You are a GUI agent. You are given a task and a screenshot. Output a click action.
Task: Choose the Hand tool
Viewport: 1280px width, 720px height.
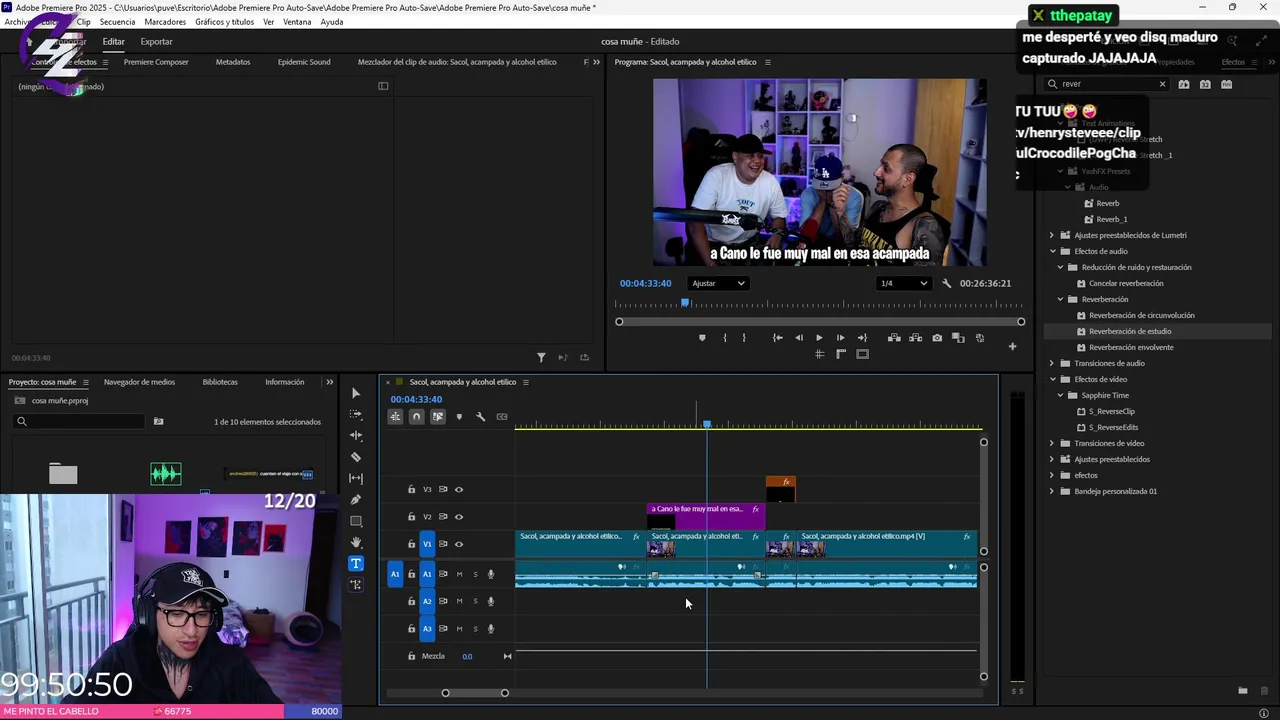point(356,542)
